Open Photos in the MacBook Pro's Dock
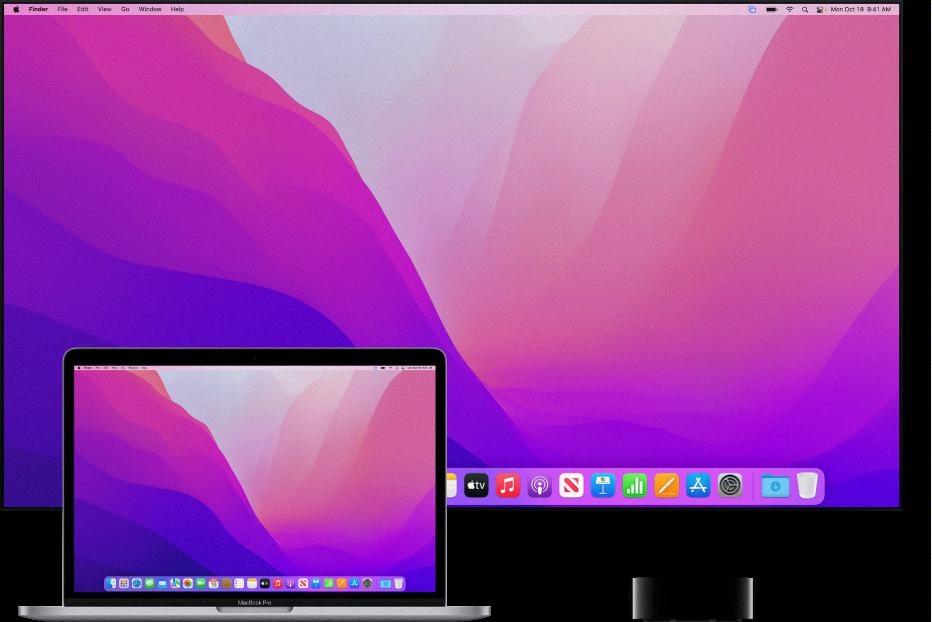Viewport: 932px width, 622px height. pyautogui.click(x=188, y=583)
